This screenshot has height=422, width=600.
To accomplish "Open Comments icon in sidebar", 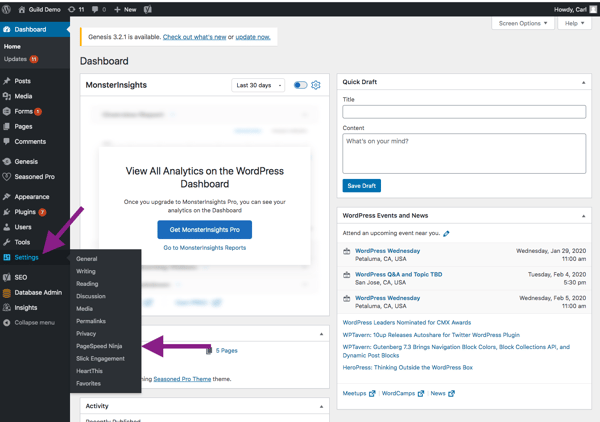I will click(7, 142).
